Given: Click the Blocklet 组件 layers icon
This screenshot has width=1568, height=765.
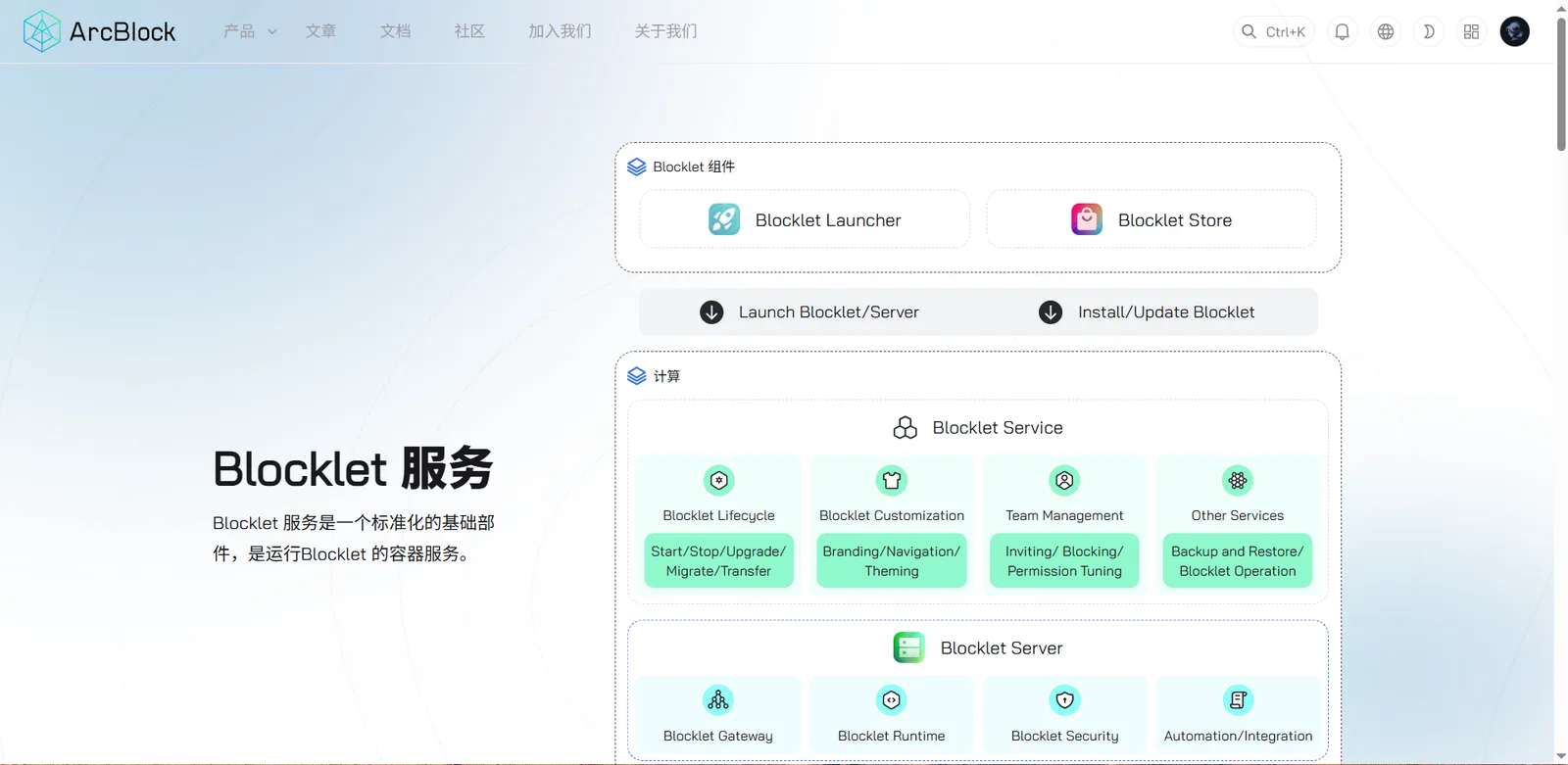Looking at the screenshot, I should pyautogui.click(x=637, y=167).
